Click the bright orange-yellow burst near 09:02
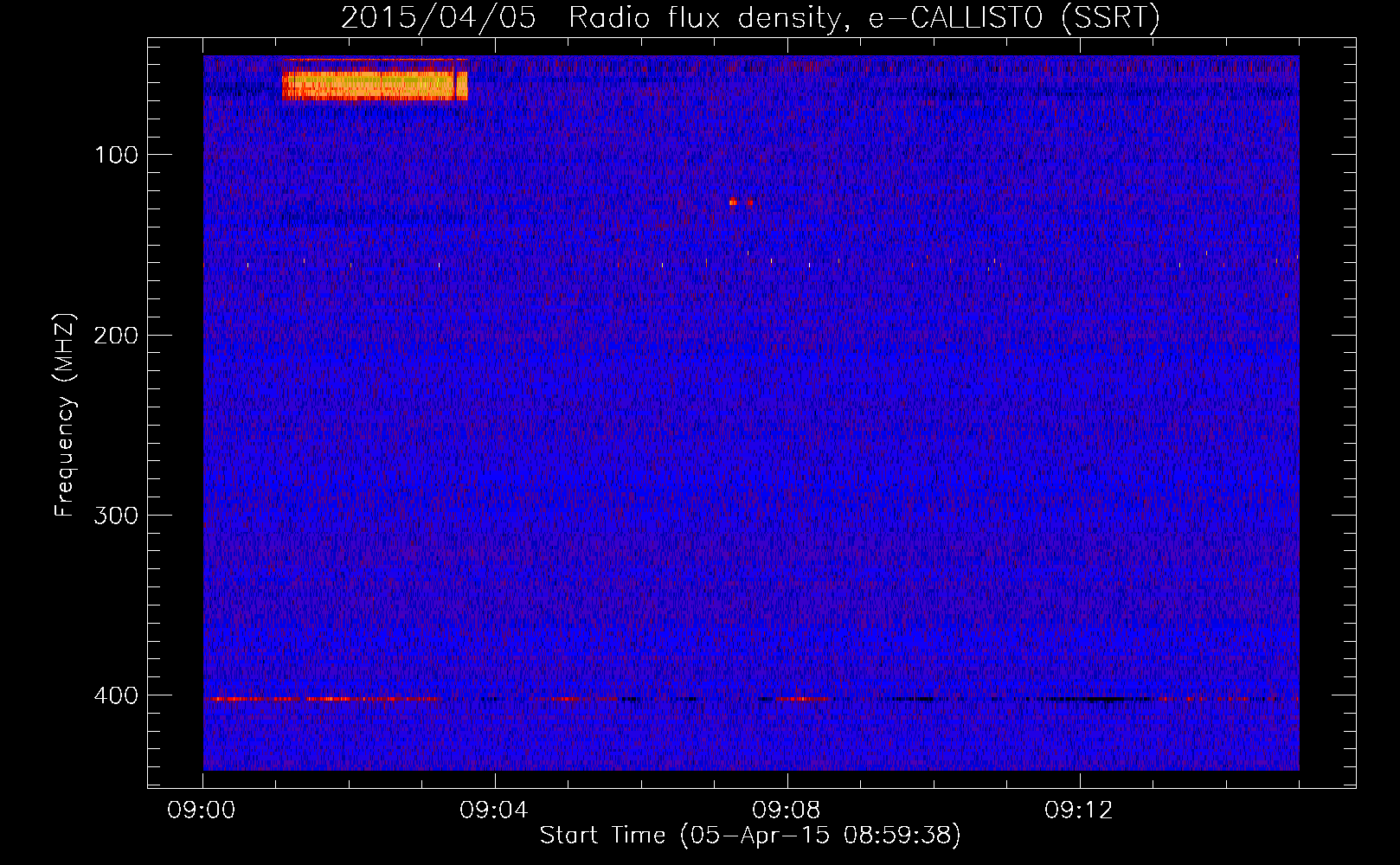Screen dimensions: 1400x865 [x=375, y=84]
